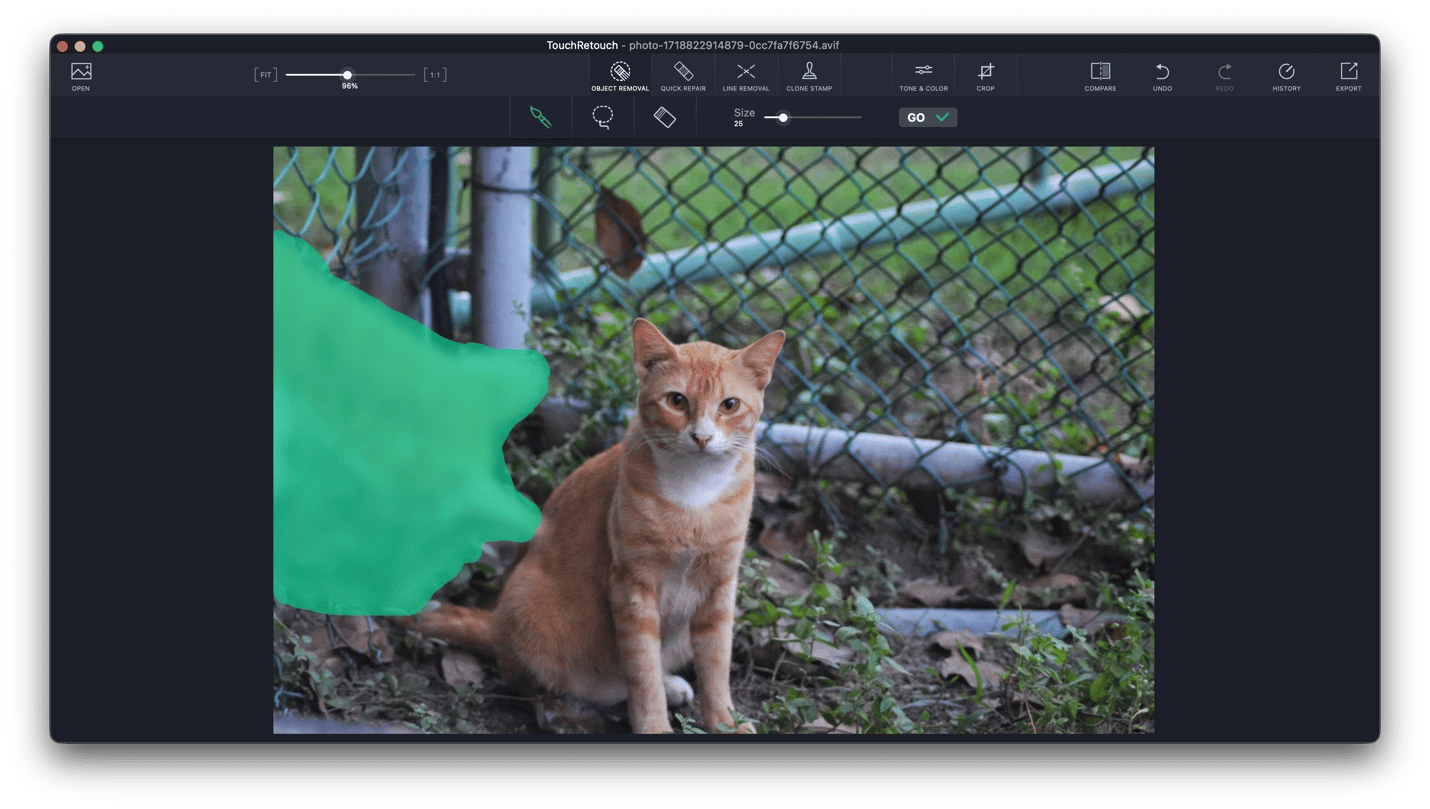The image size is (1430, 809).
Task: Fit the image using the FIT button
Action: [x=265, y=75]
